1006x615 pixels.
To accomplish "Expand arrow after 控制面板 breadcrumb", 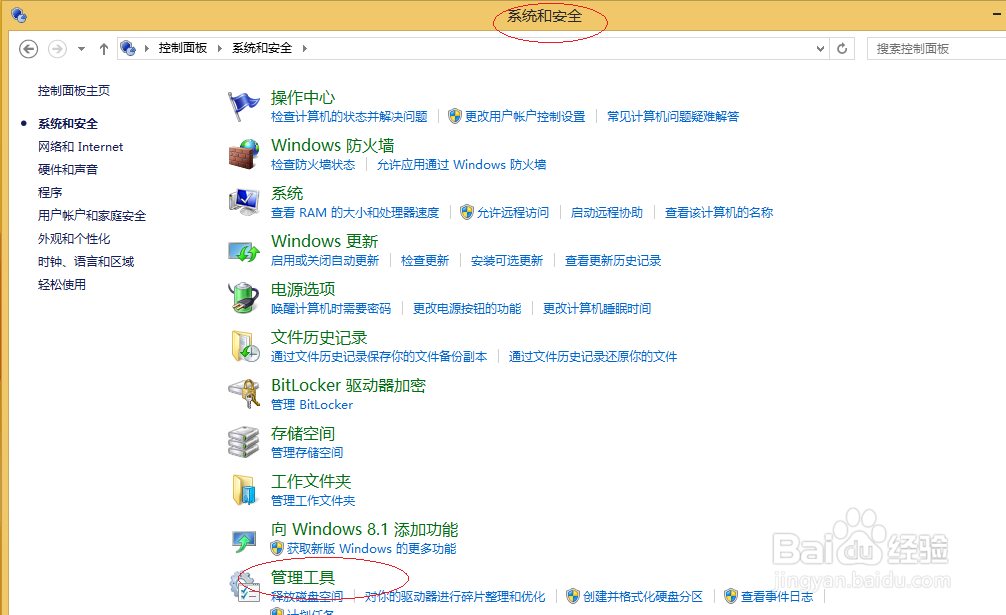I will [x=219, y=48].
